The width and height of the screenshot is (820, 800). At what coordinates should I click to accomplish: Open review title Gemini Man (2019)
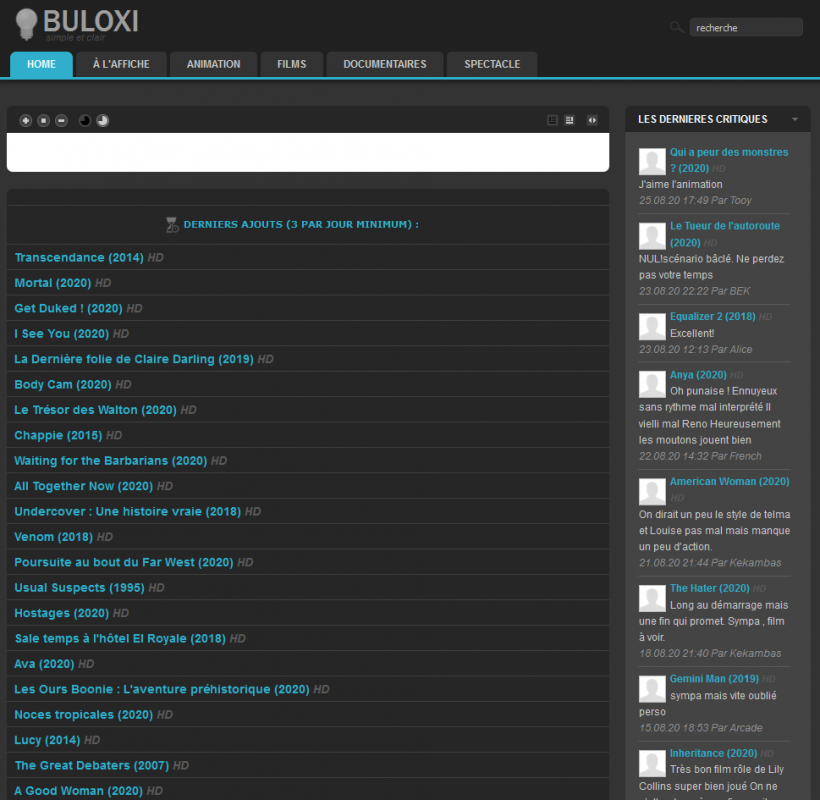click(714, 679)
